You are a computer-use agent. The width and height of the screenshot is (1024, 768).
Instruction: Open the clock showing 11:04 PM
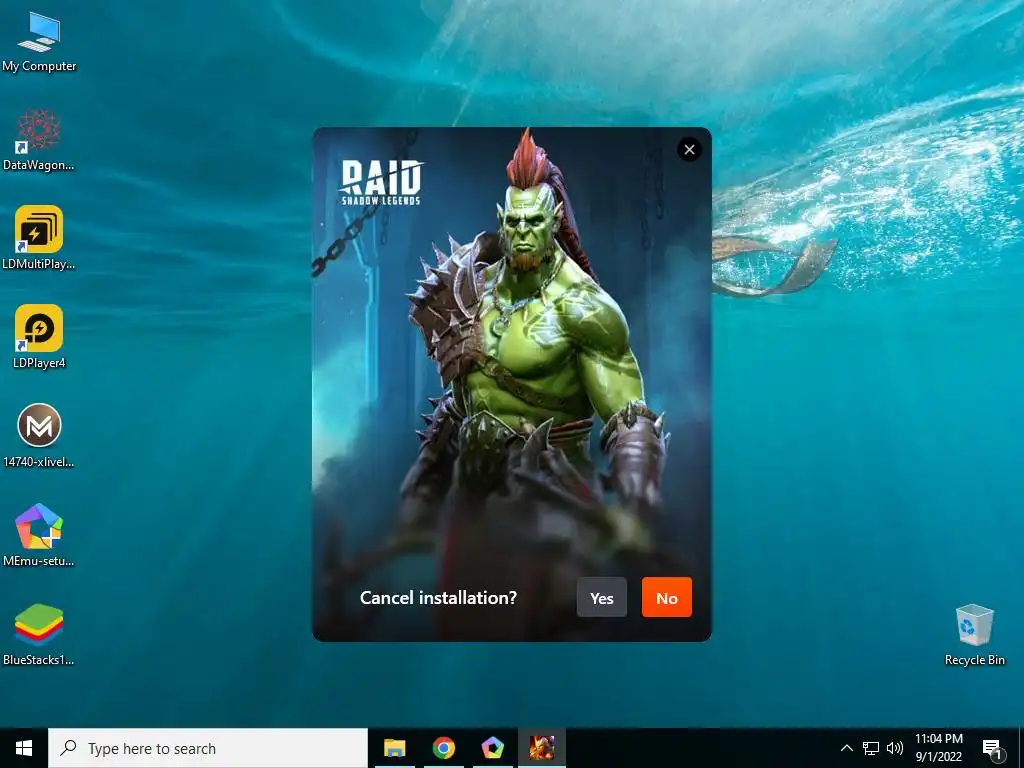938,748
